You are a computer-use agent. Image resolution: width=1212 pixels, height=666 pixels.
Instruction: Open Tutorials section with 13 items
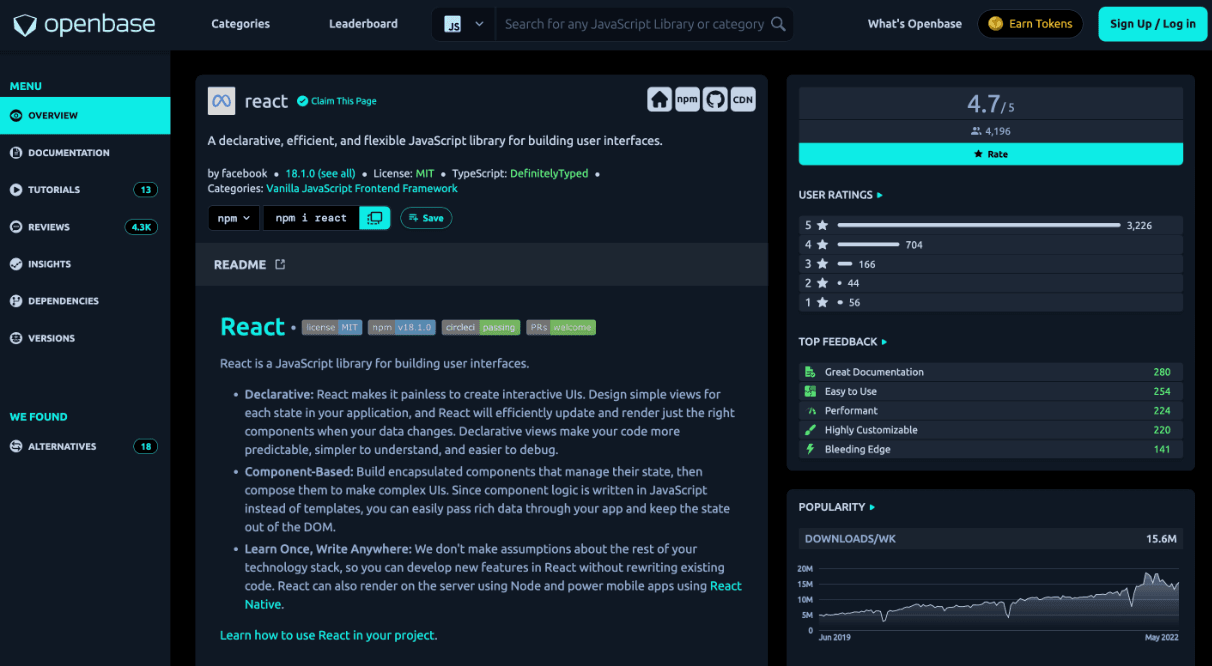[x=85, y=189]
